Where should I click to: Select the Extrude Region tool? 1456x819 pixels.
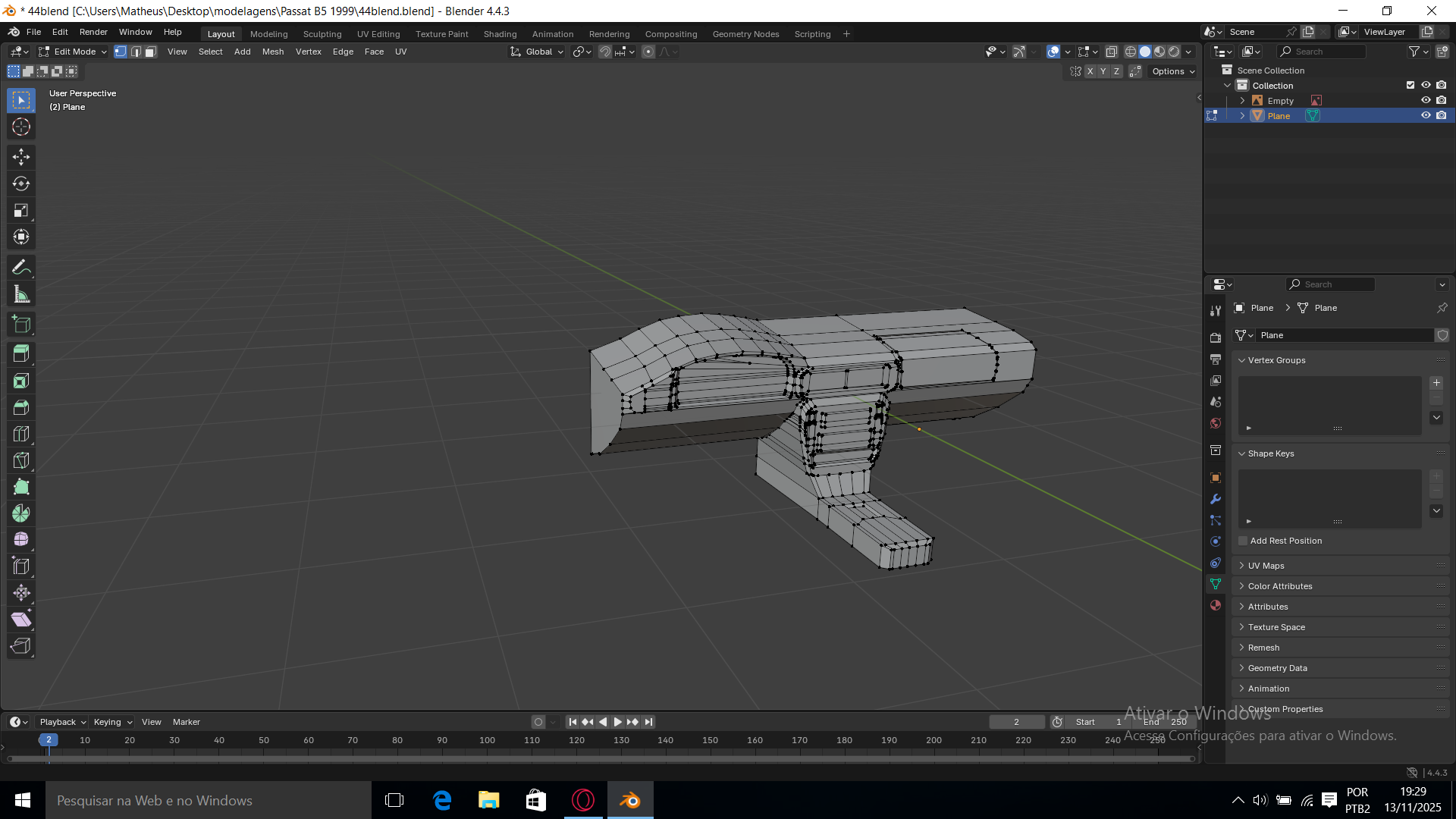coord(21,354)
